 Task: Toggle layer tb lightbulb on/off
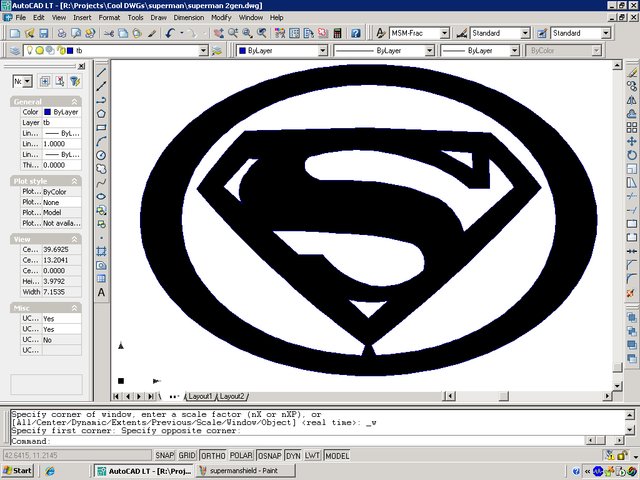click(x=29, y=51)
